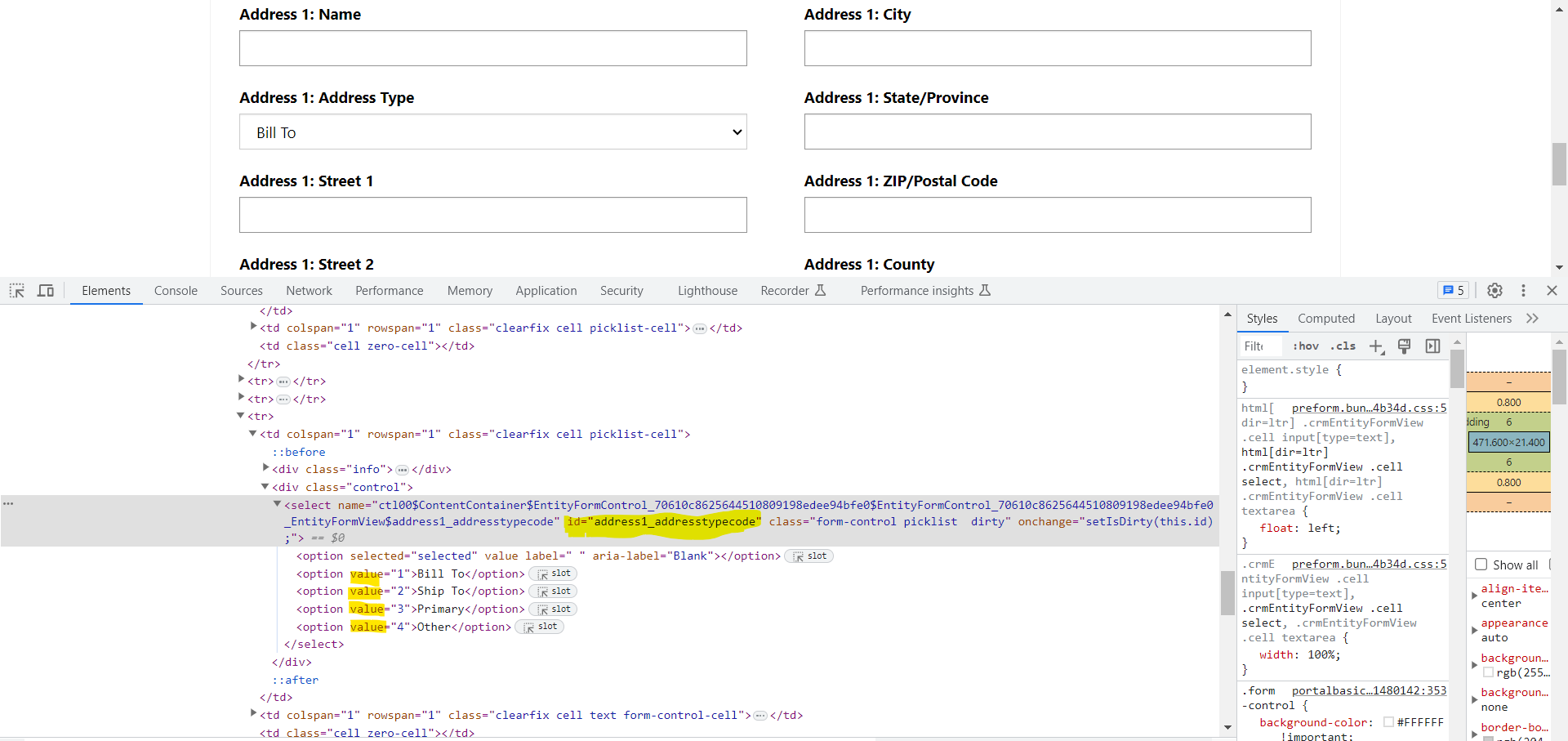
Task: Click the Address 1: City input field
Action: 1058,48
